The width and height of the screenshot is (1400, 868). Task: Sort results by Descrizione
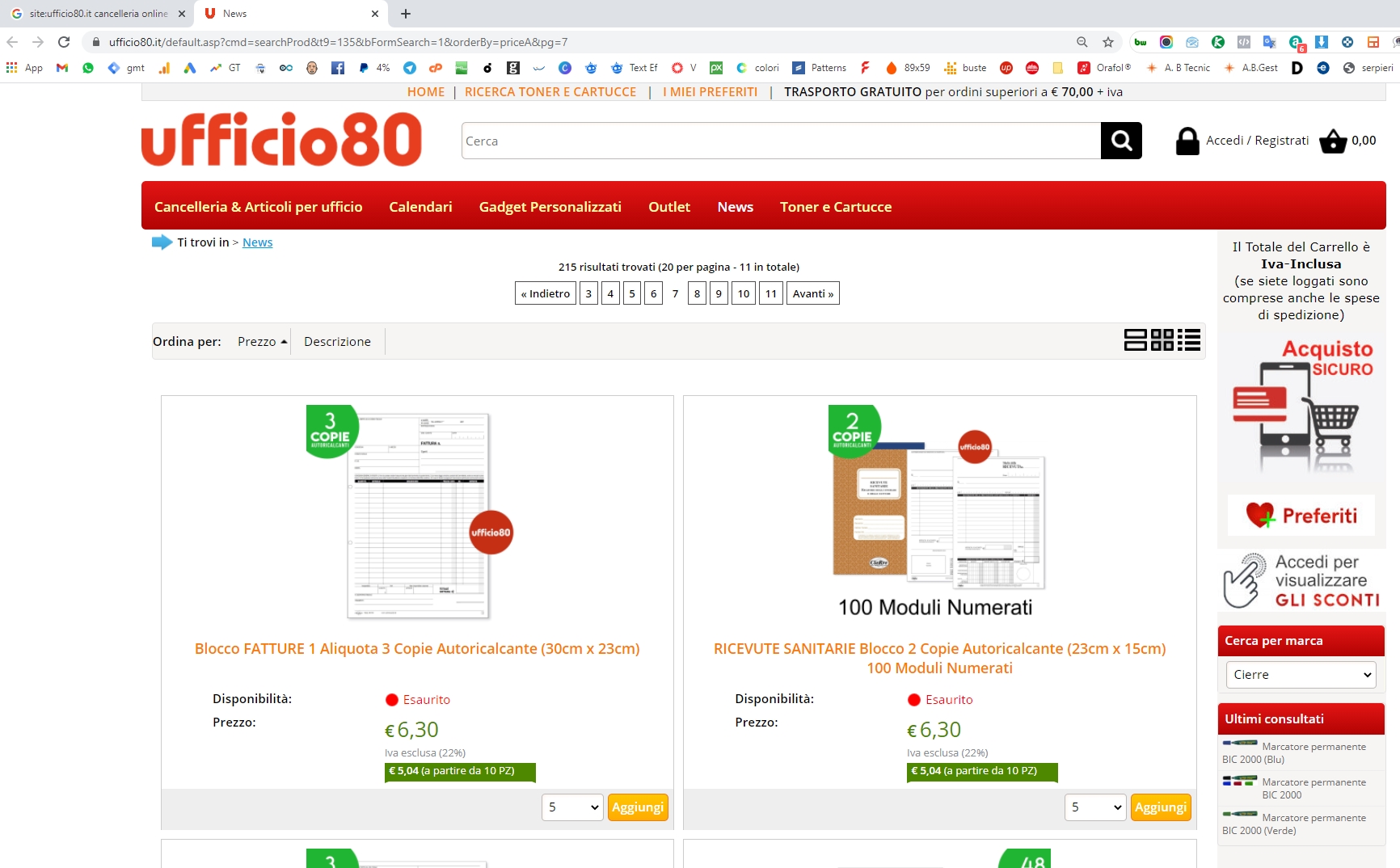click(338, 342)
